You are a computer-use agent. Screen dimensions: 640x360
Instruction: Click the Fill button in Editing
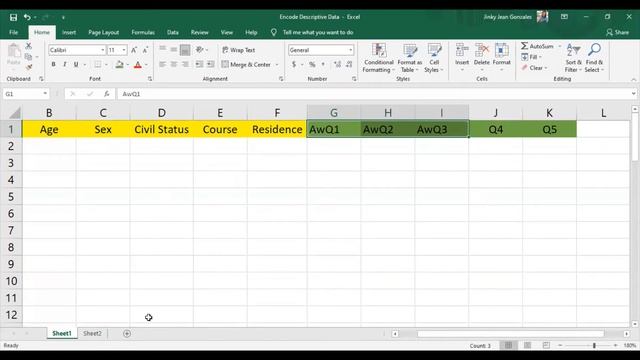click(x=531, y=57)
